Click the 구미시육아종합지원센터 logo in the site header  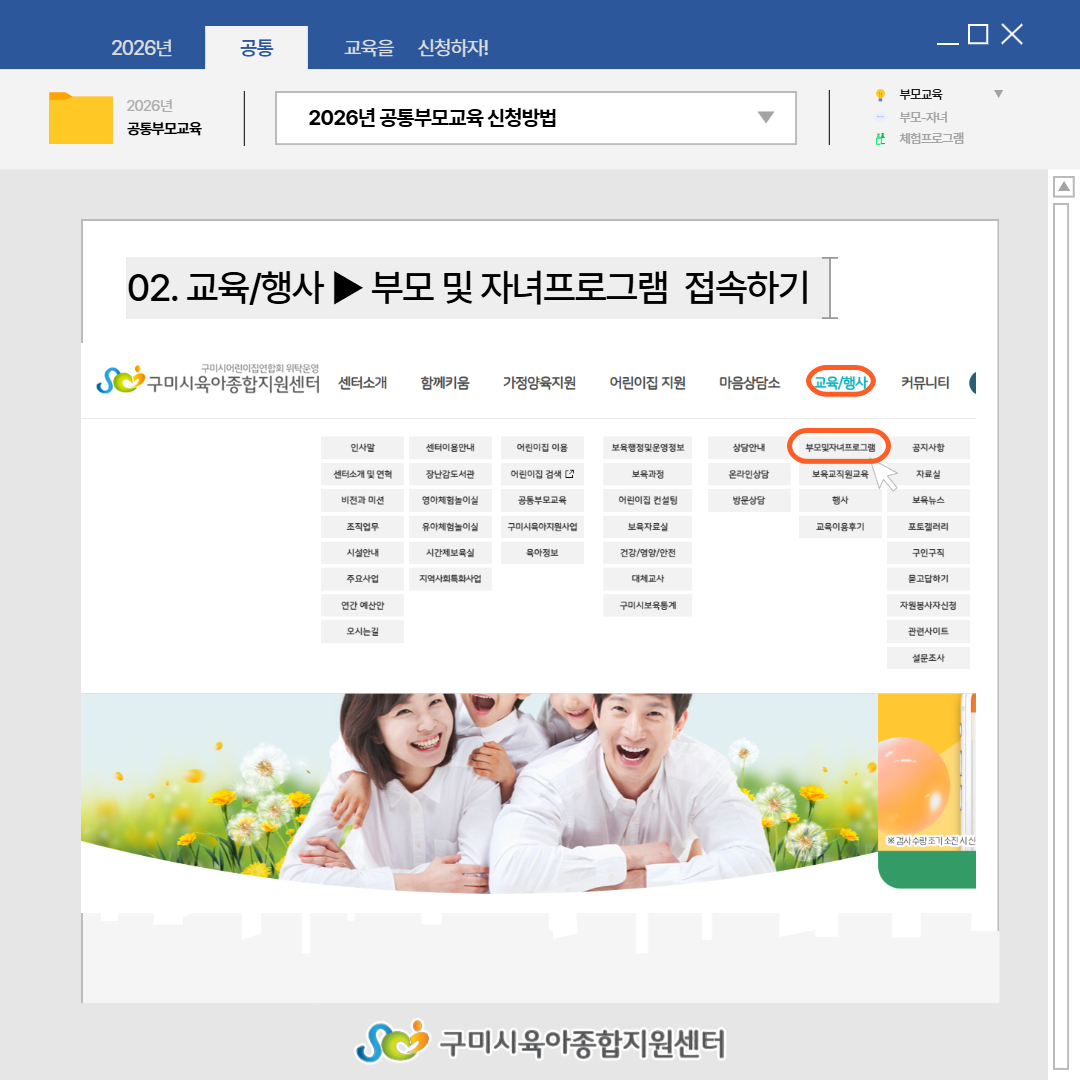(x=208, y=380)
